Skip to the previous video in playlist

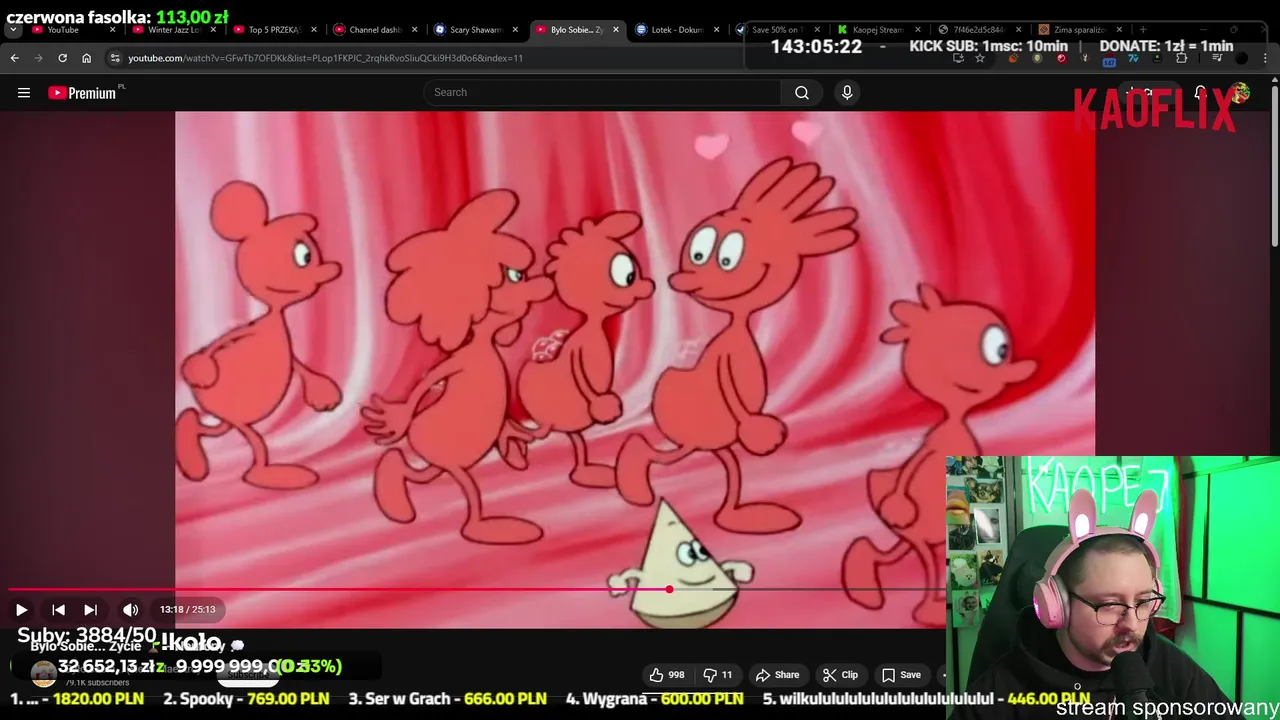pyautogui.click(x=58, y=609)
